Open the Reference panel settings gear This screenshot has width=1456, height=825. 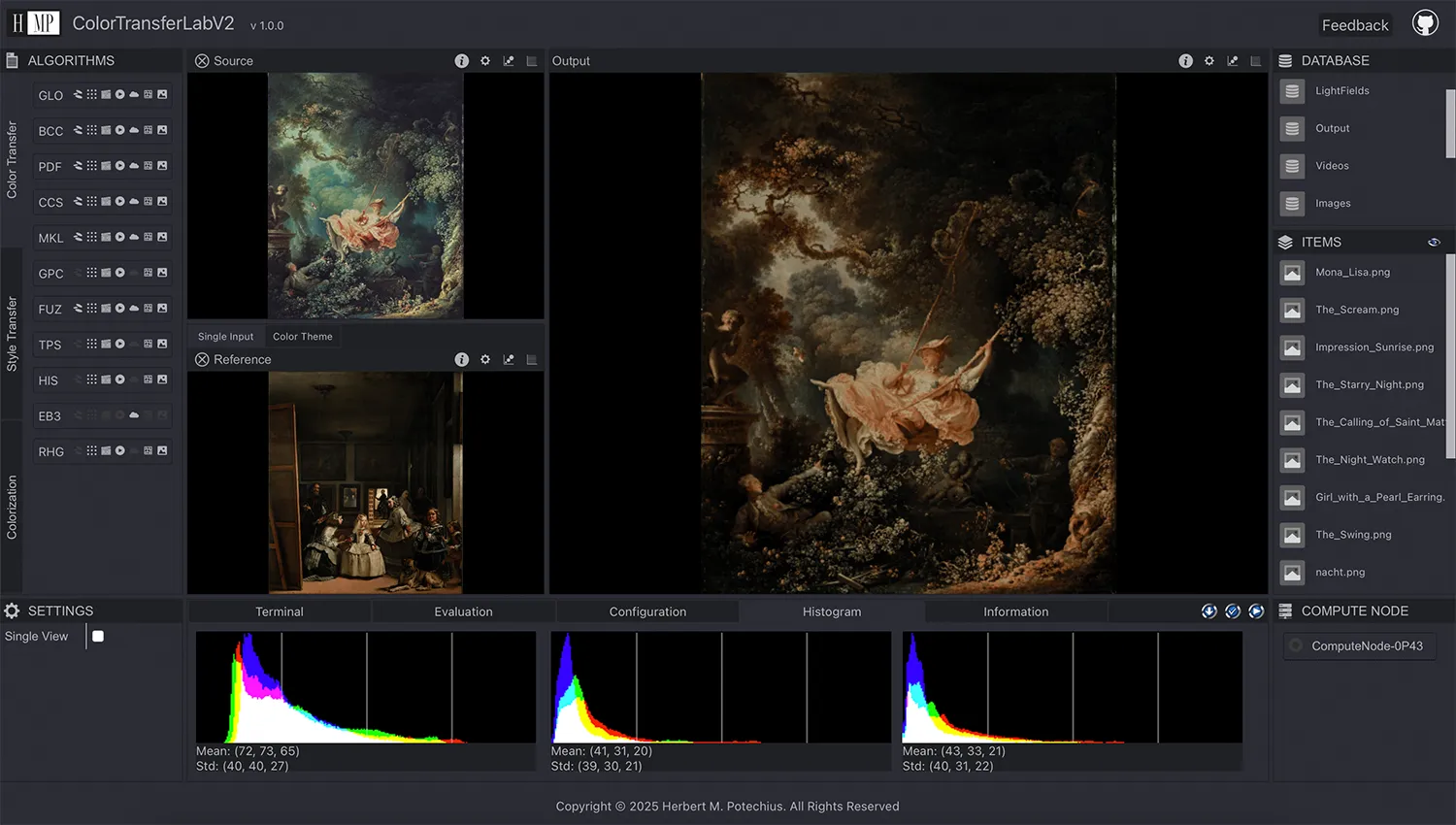[x=485, y=360]
